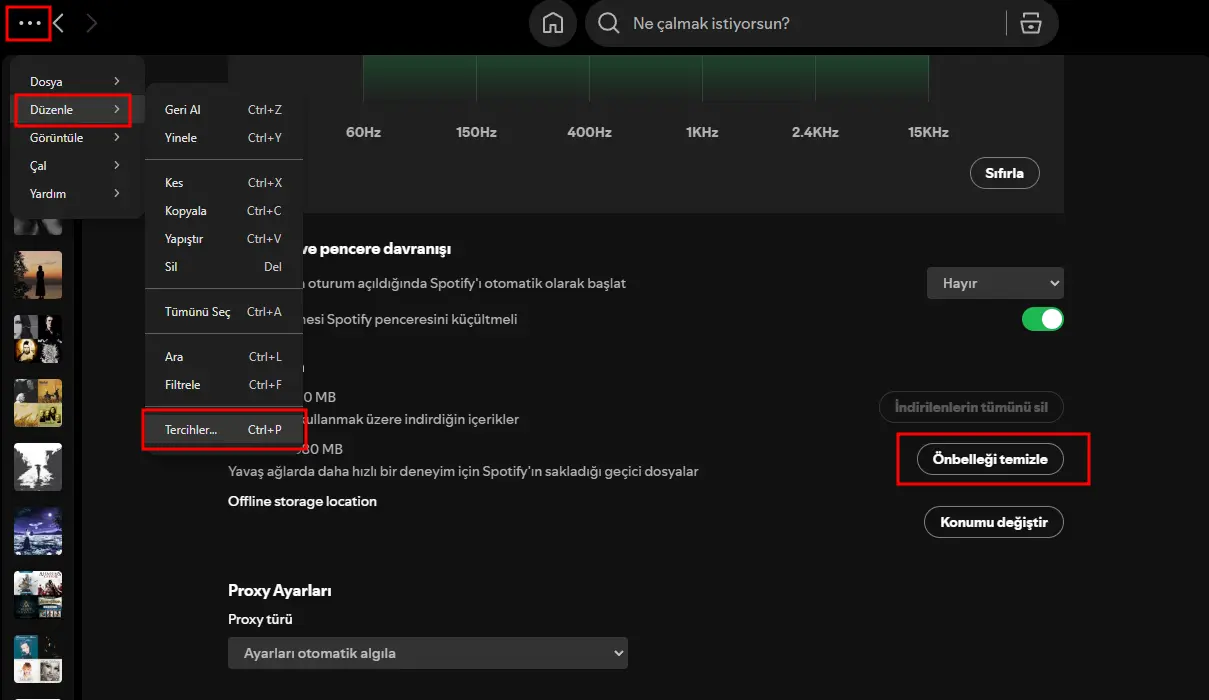
Task: Click Önbelleği temizle button
Action: pos(990,459)
